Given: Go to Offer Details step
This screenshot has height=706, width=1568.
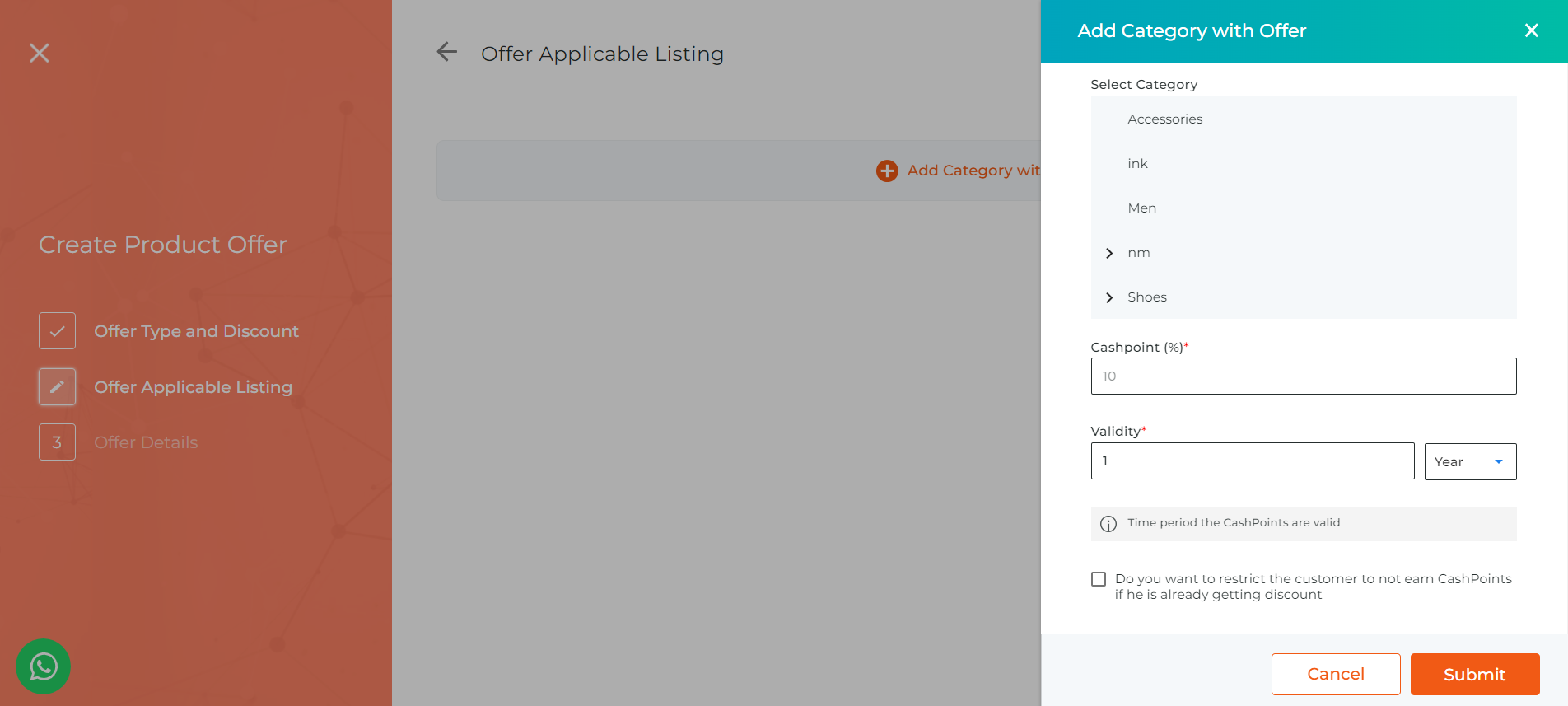Looking at the screenshot, I should pyautogui.click(x=146, y=442).
